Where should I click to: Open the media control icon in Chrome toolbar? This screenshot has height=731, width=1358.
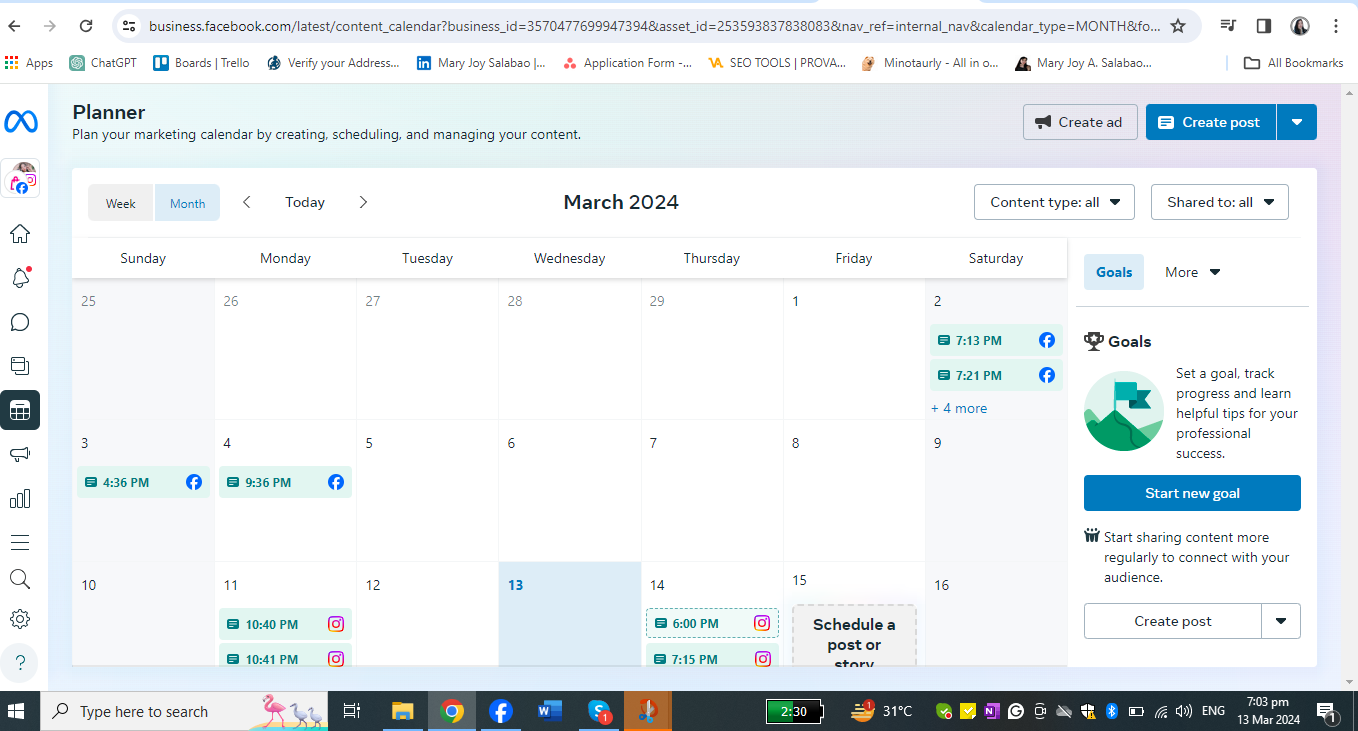pyautogui.click(x=1228, y=26)
